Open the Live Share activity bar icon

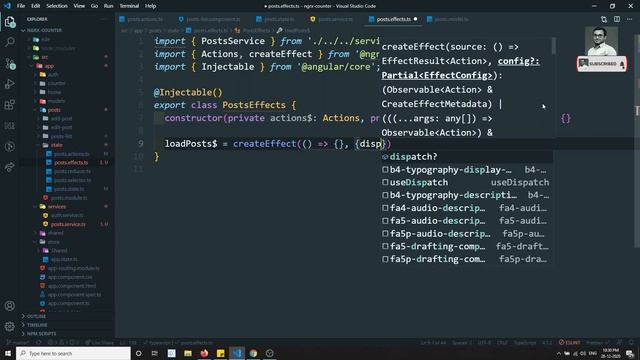coord(10,167)
